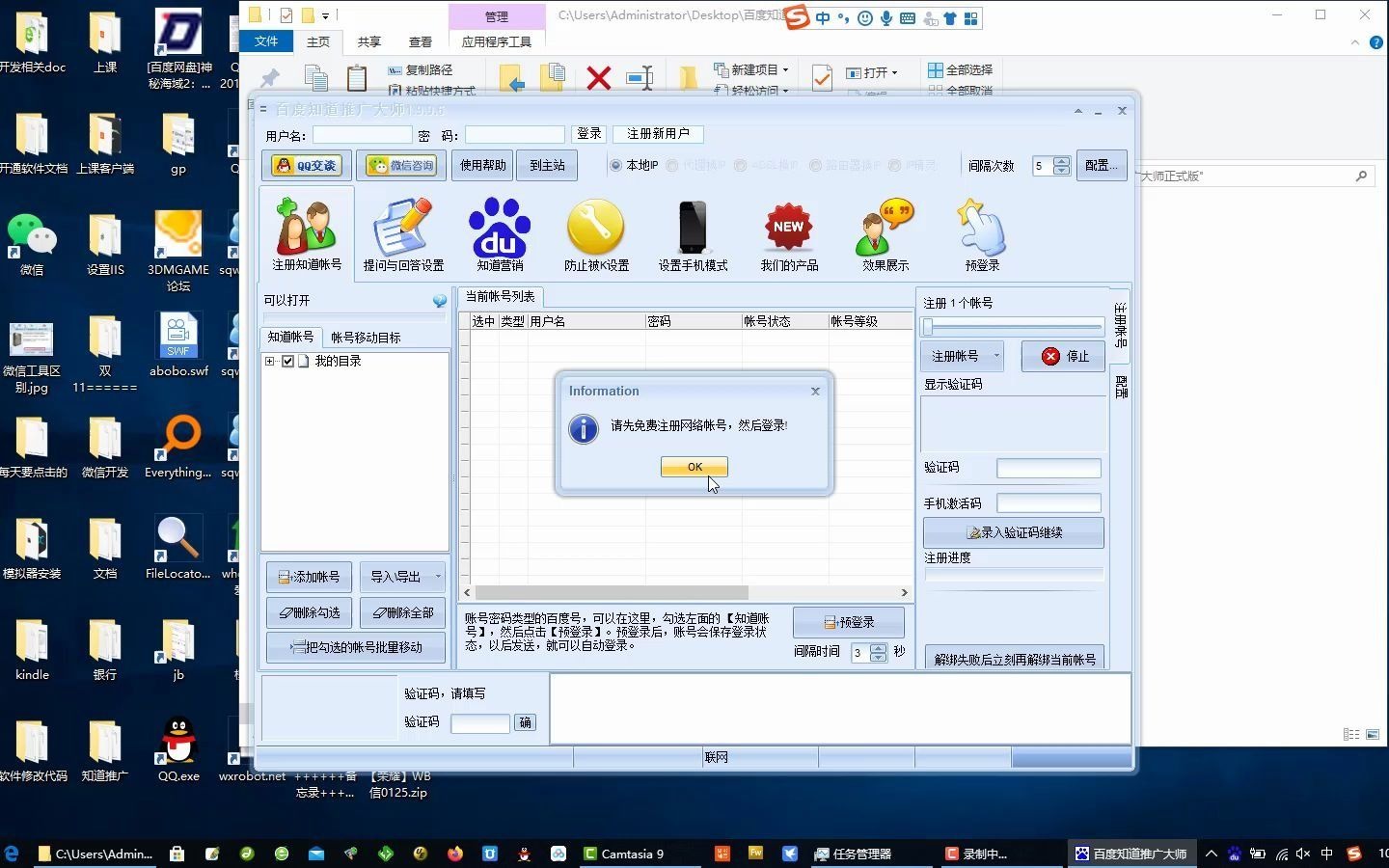Toggle the 我的目录 checkbox
This screenshot has height=868, width=1389.
click(287, 361)
